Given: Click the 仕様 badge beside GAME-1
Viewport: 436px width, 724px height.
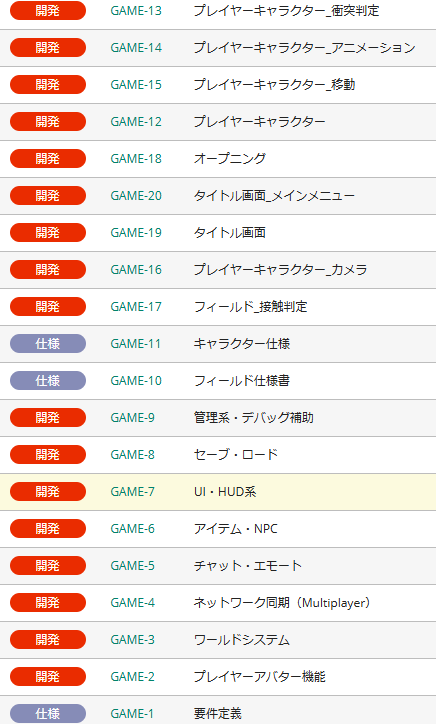Looking at the screenshot, I should pos(48,714).
